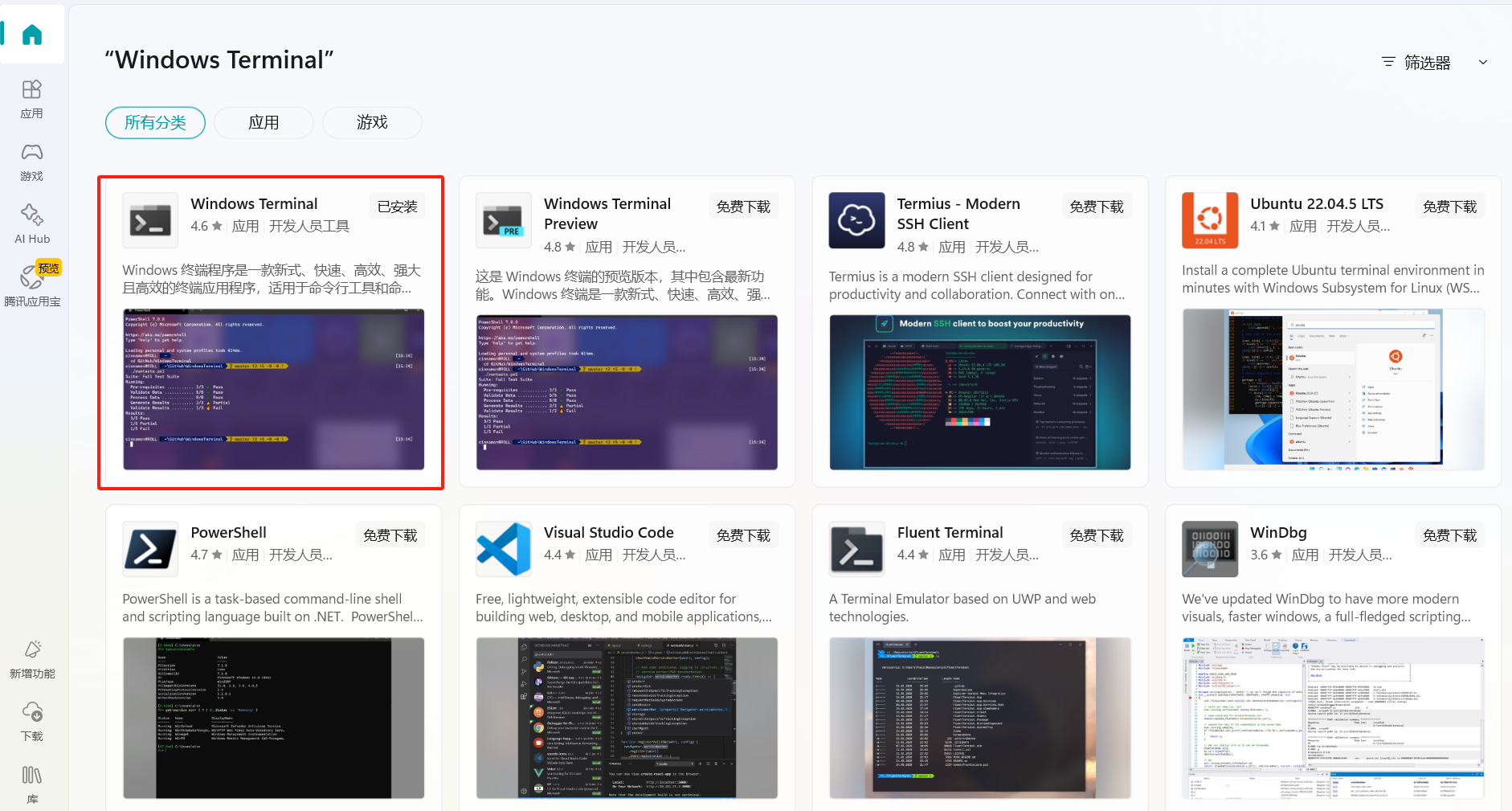The height and width of the screenshot is (811, 1512).
Task: Click the "WinDbg" card title text
Action: point(1278,532)
